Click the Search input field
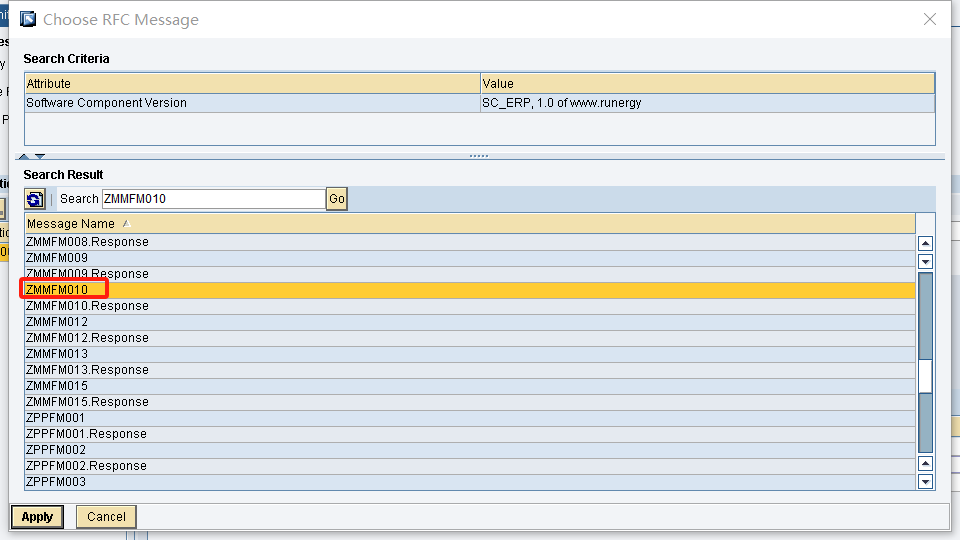Image resolution: width=960 pixels, height=540 pixels. pyautogui.click(x=212, y=199)
